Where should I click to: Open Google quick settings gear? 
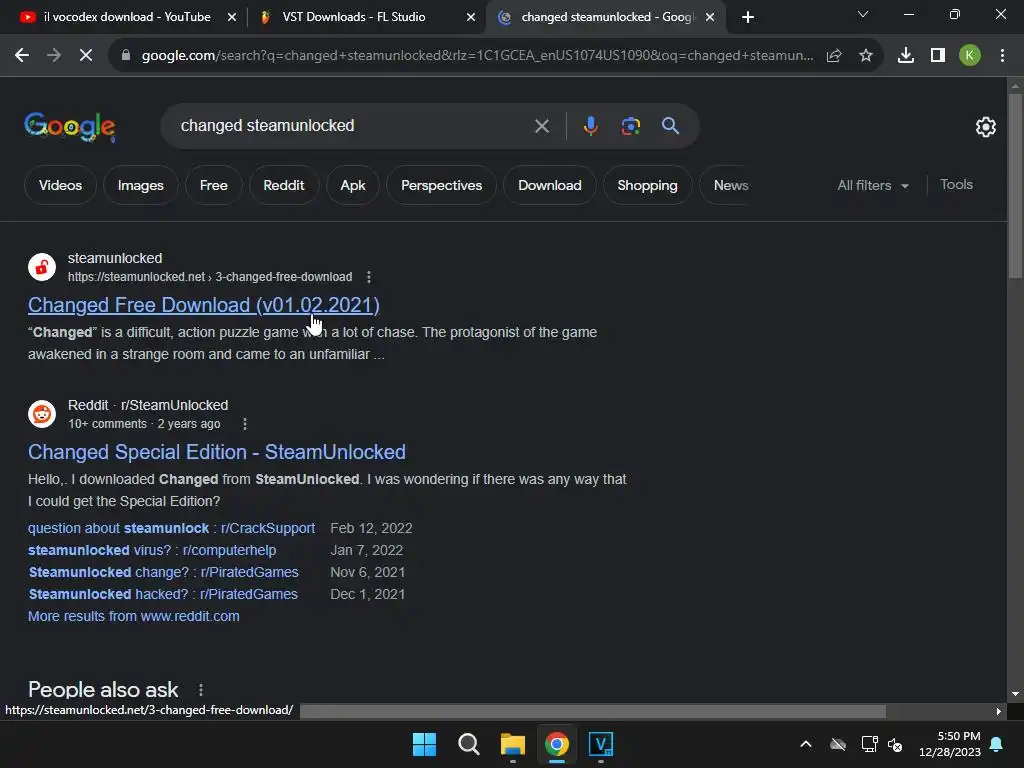(985, 127)
